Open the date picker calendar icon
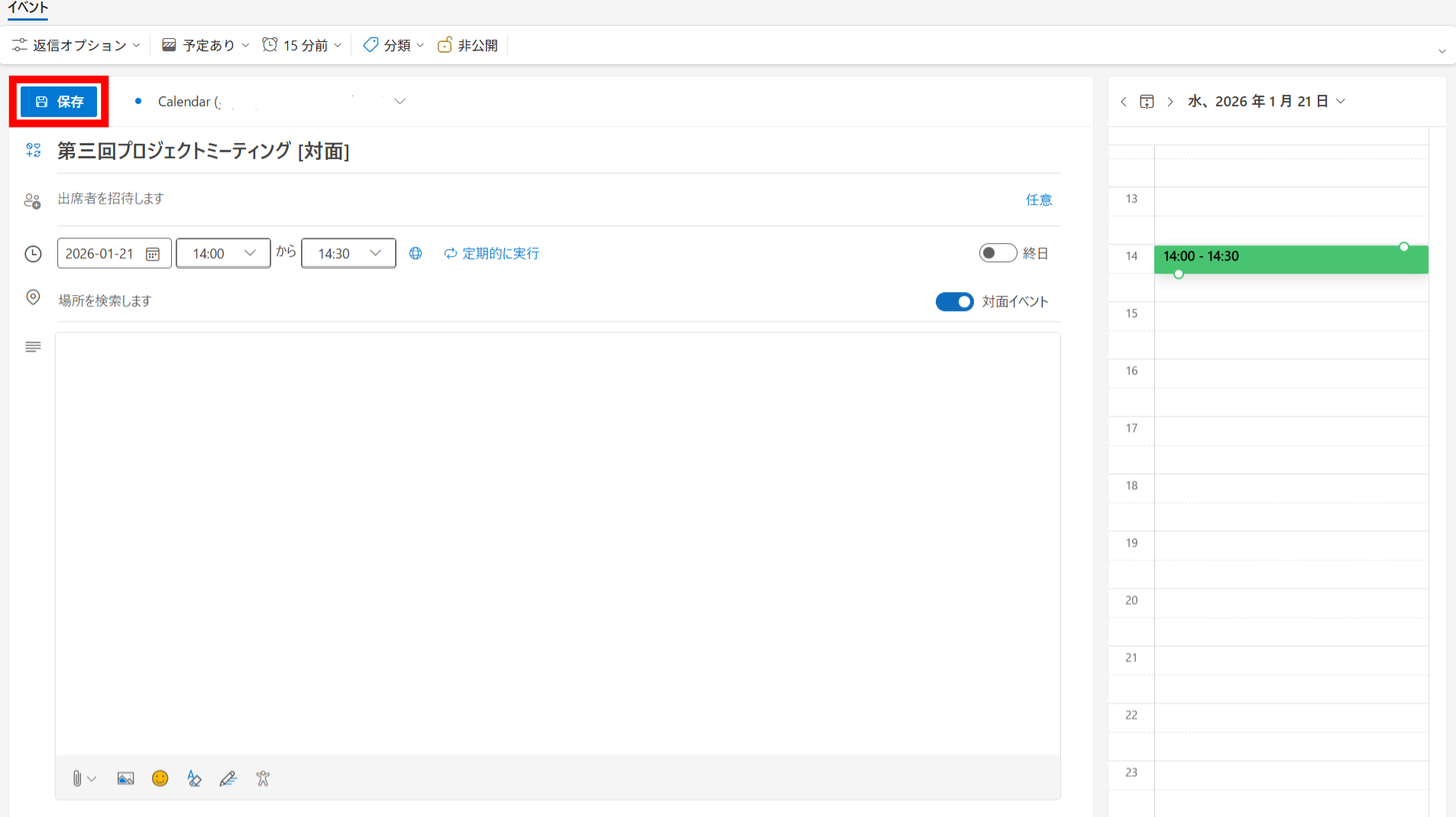This screenshot has width=1456, height=817. [153, 254]
